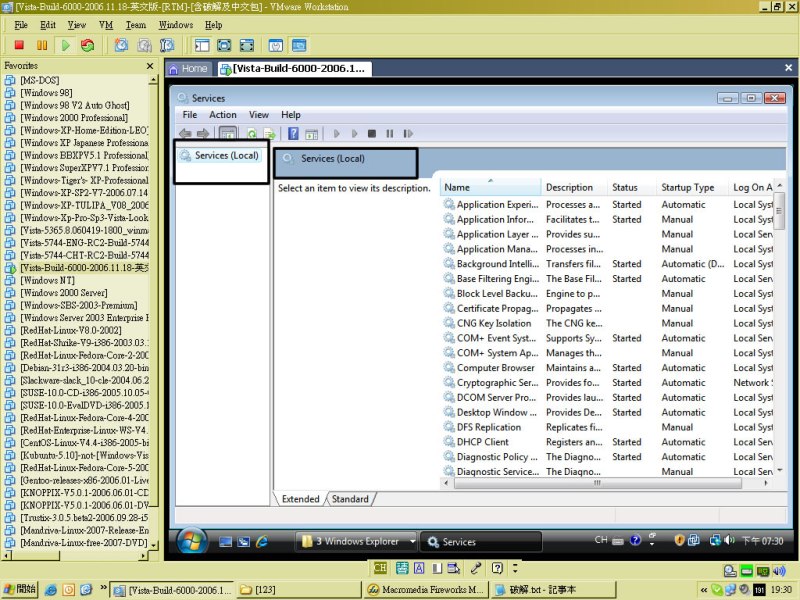Select DFS Replication service row
800x600 pixels.
click(607, 427)
